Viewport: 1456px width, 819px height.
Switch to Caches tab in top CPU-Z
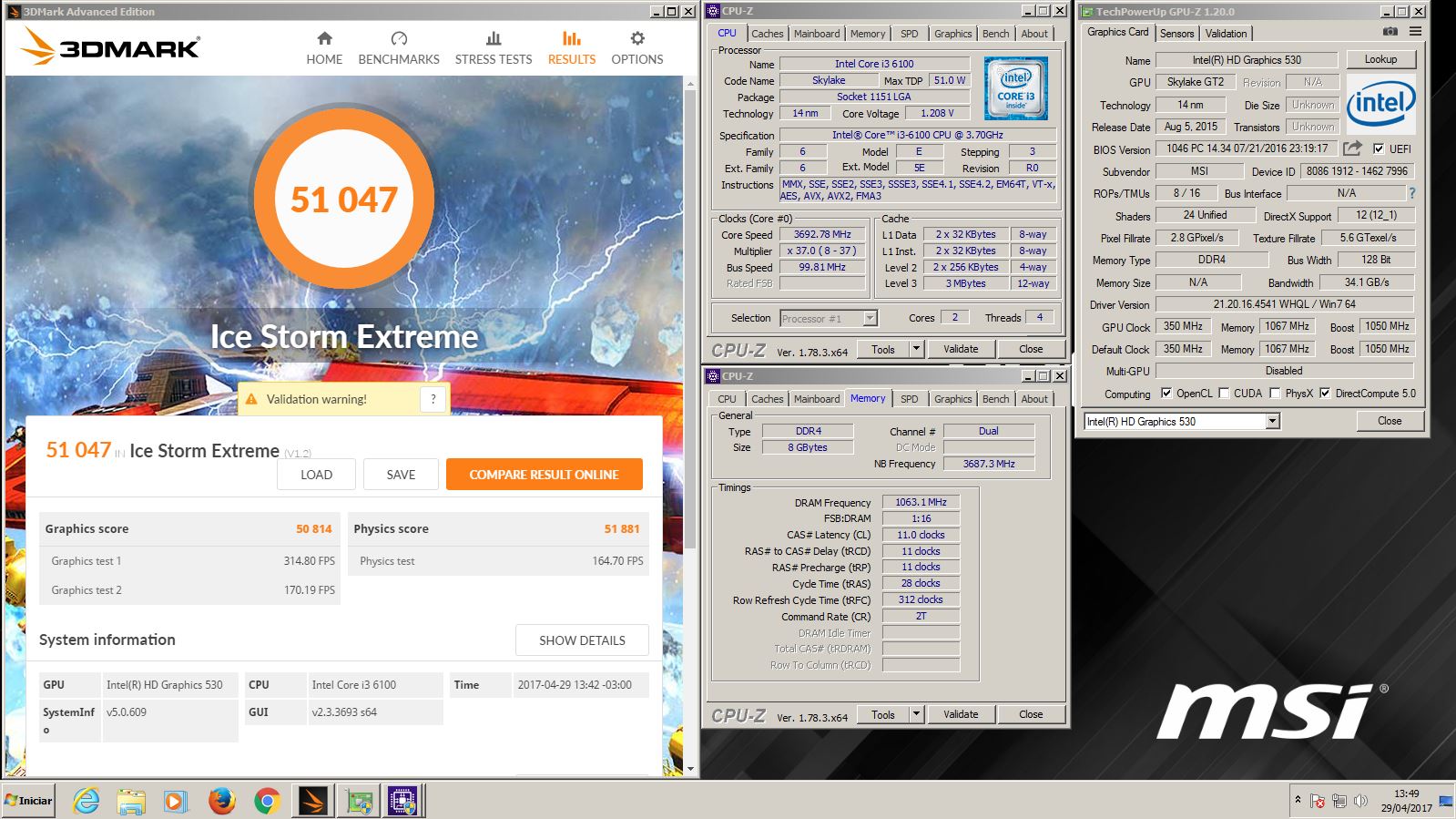[x=767, y=34]
